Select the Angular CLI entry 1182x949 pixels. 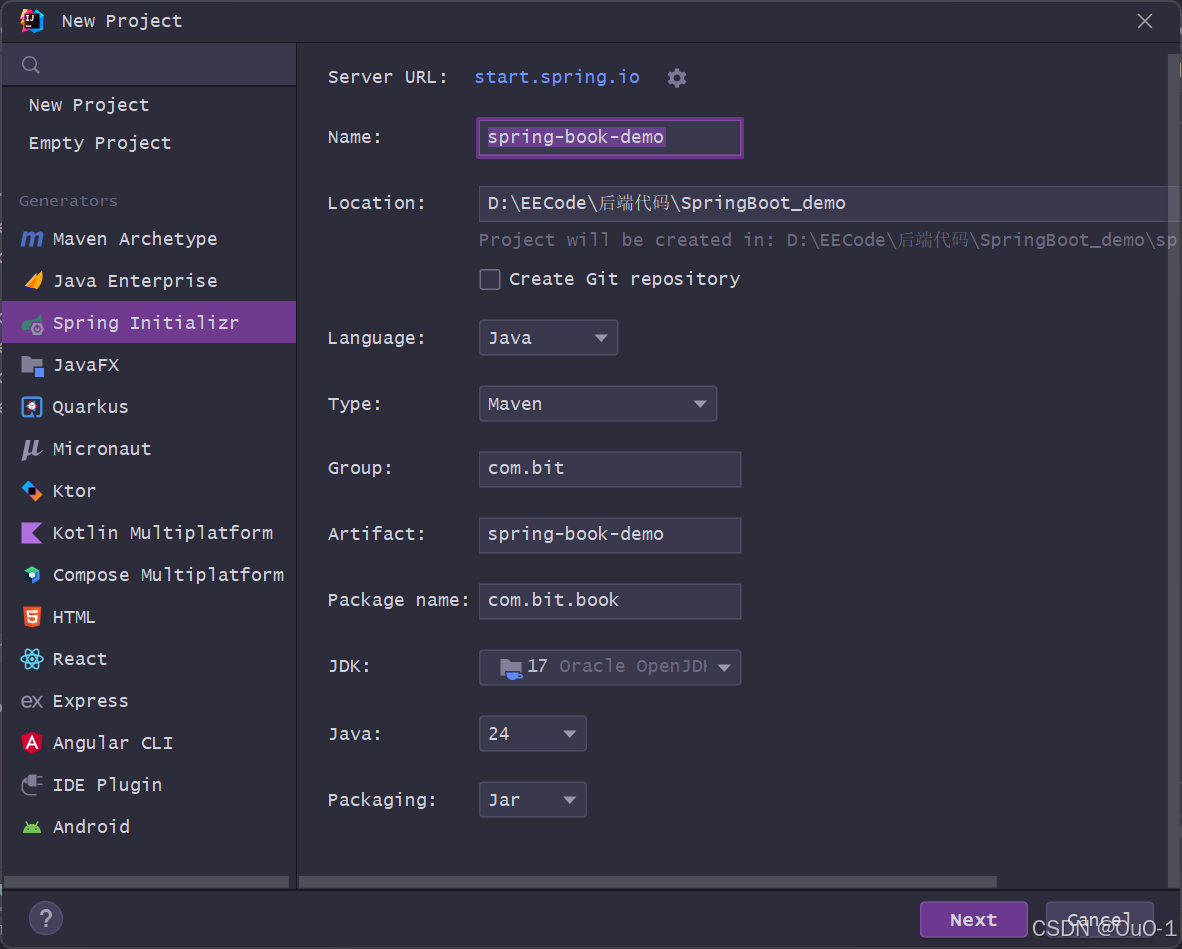click(149, 743)
